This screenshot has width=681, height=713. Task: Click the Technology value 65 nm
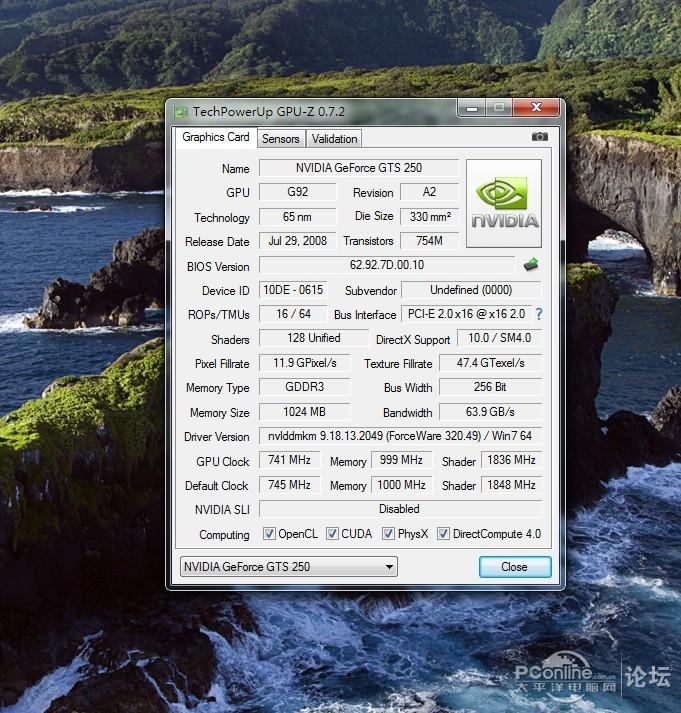(x=298, y=216)
